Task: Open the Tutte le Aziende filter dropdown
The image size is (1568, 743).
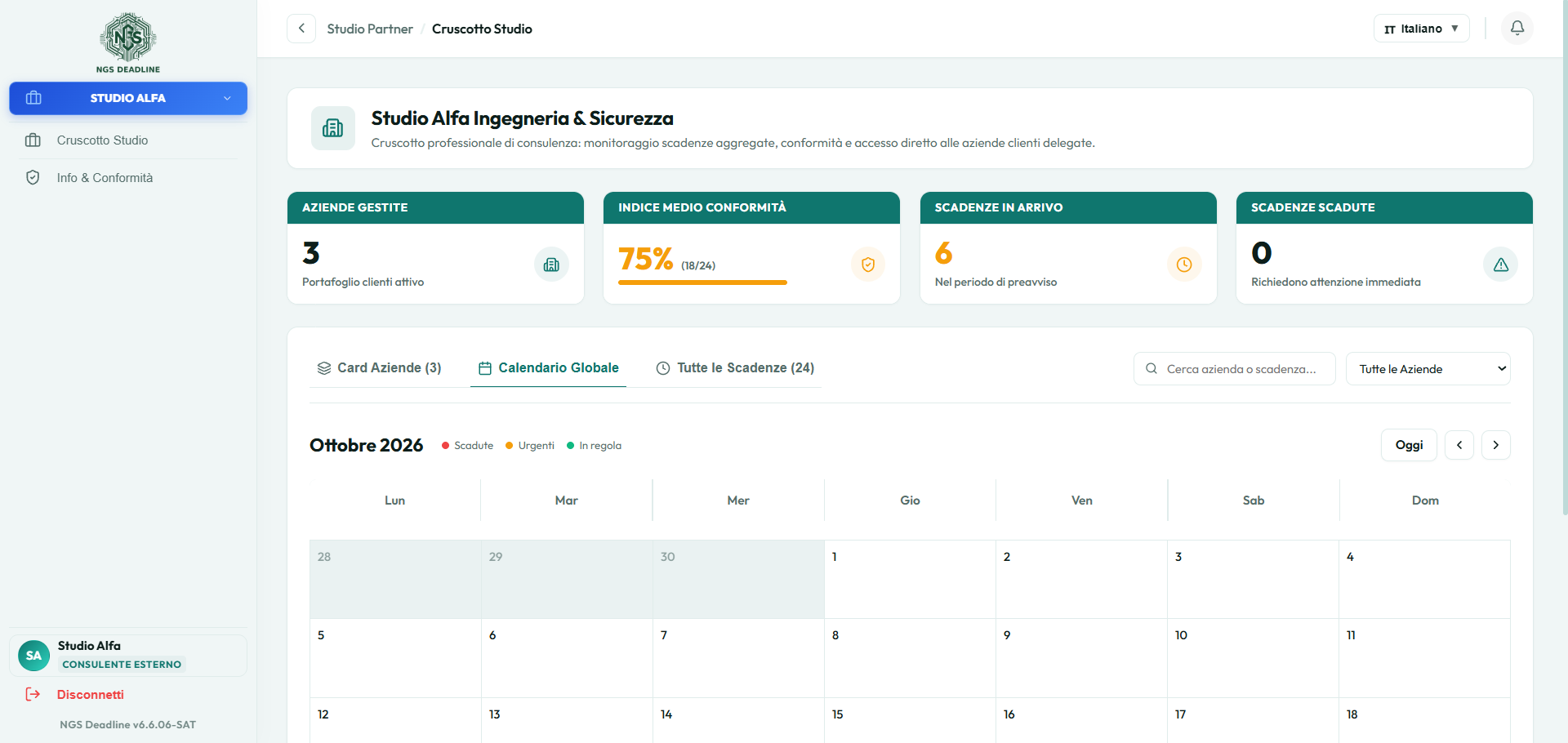Action: (x=1428, y=369)
